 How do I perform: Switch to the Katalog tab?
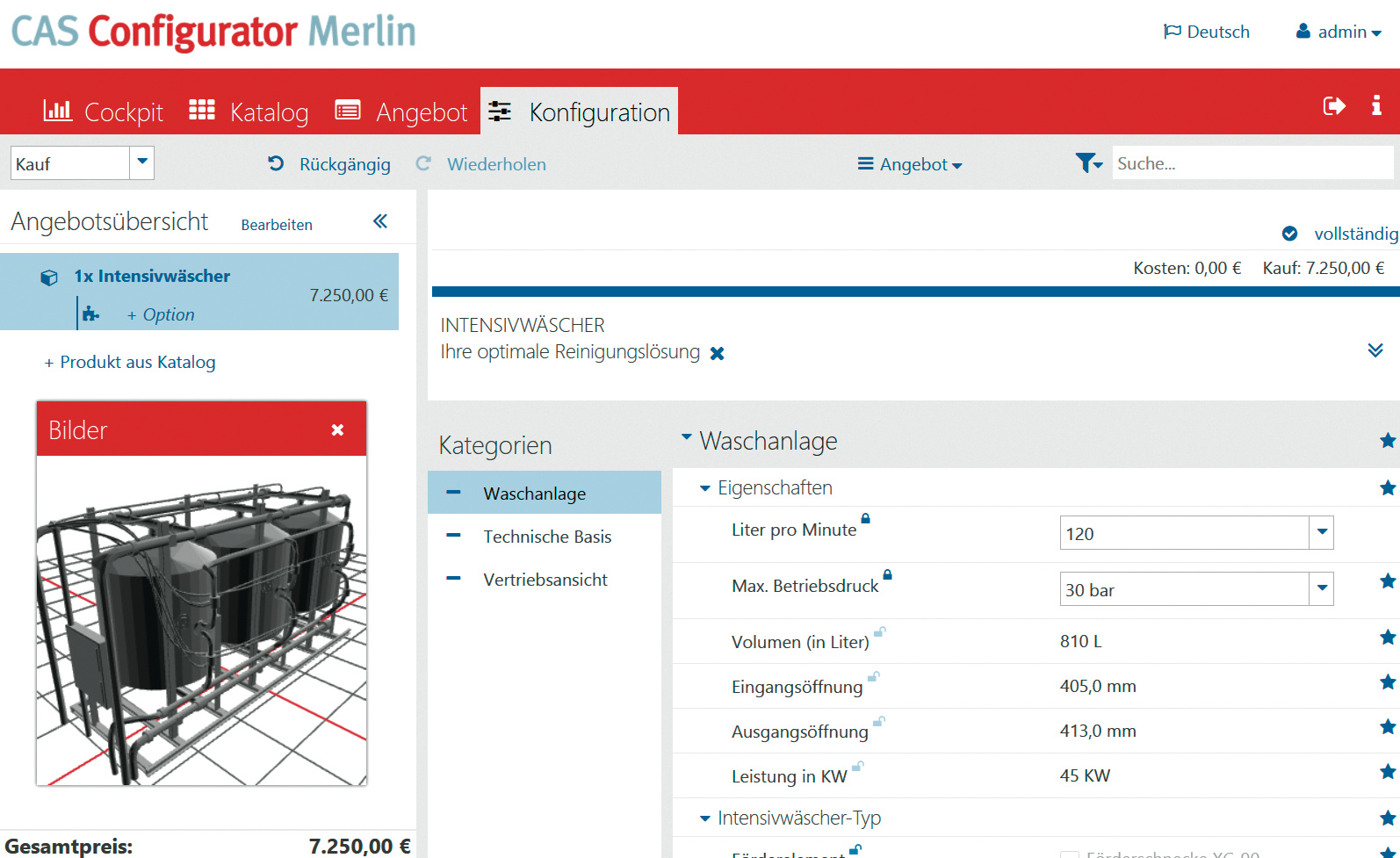[249, 112]
